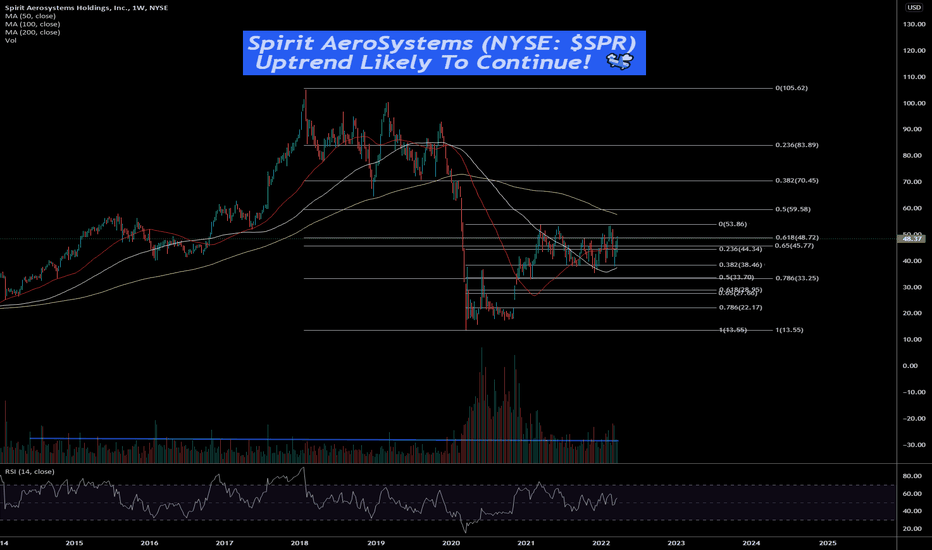Screen dimensions: 932x550
Task: Click -20.00 on the price axis
Action: tap(914, 419)
